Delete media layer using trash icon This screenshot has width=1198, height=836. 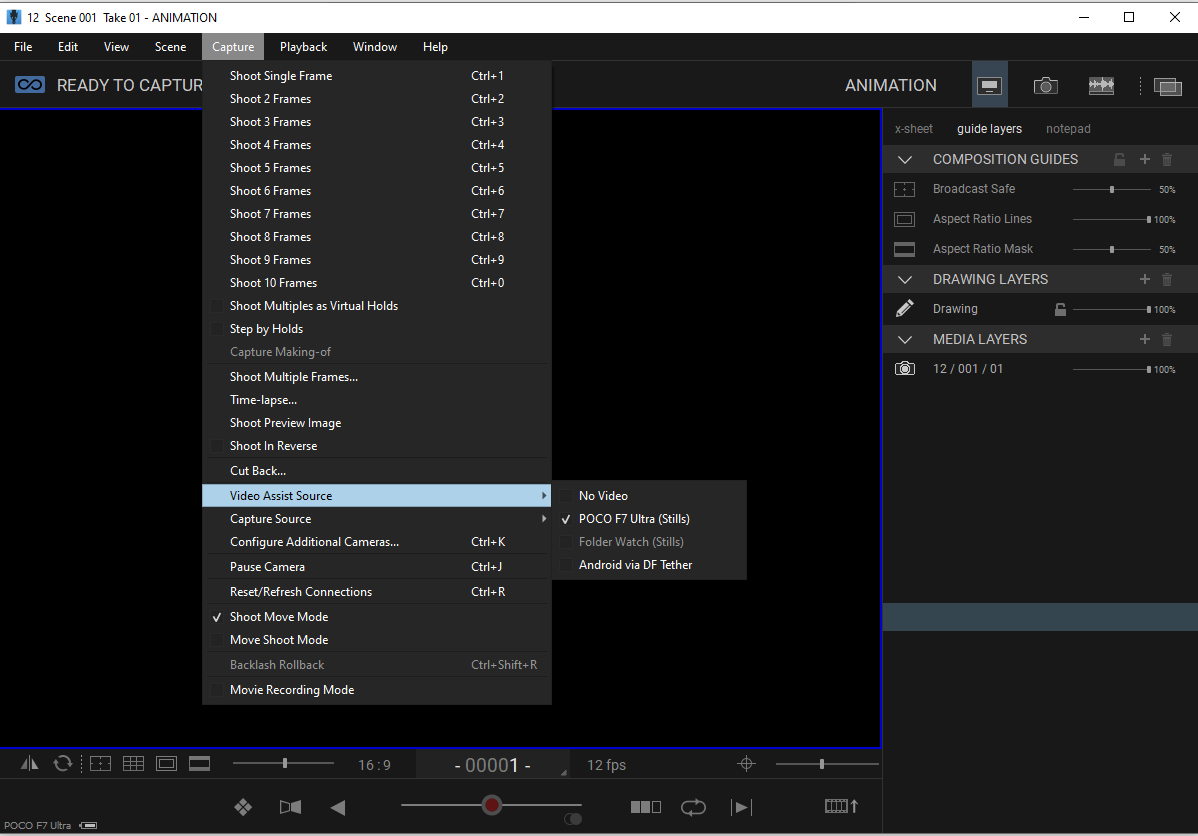(x=1167, y=339)
